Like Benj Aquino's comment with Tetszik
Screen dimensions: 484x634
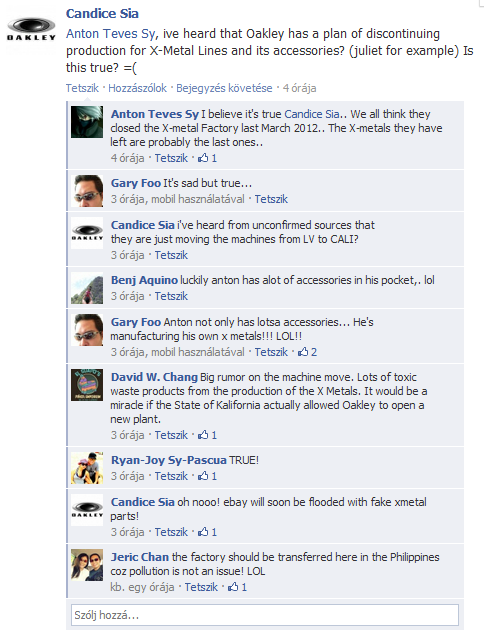(x=171, y=296)
